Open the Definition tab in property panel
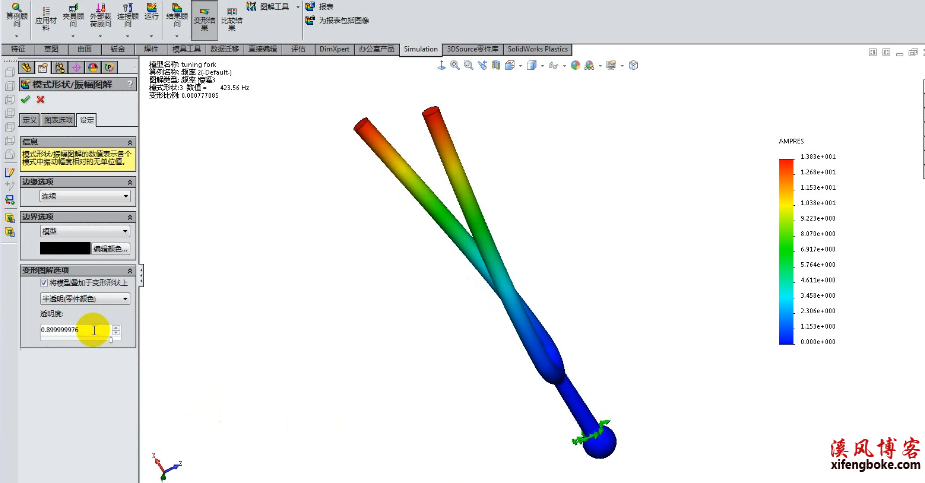The height and width of the screenshot is (483, 925). 29,120
